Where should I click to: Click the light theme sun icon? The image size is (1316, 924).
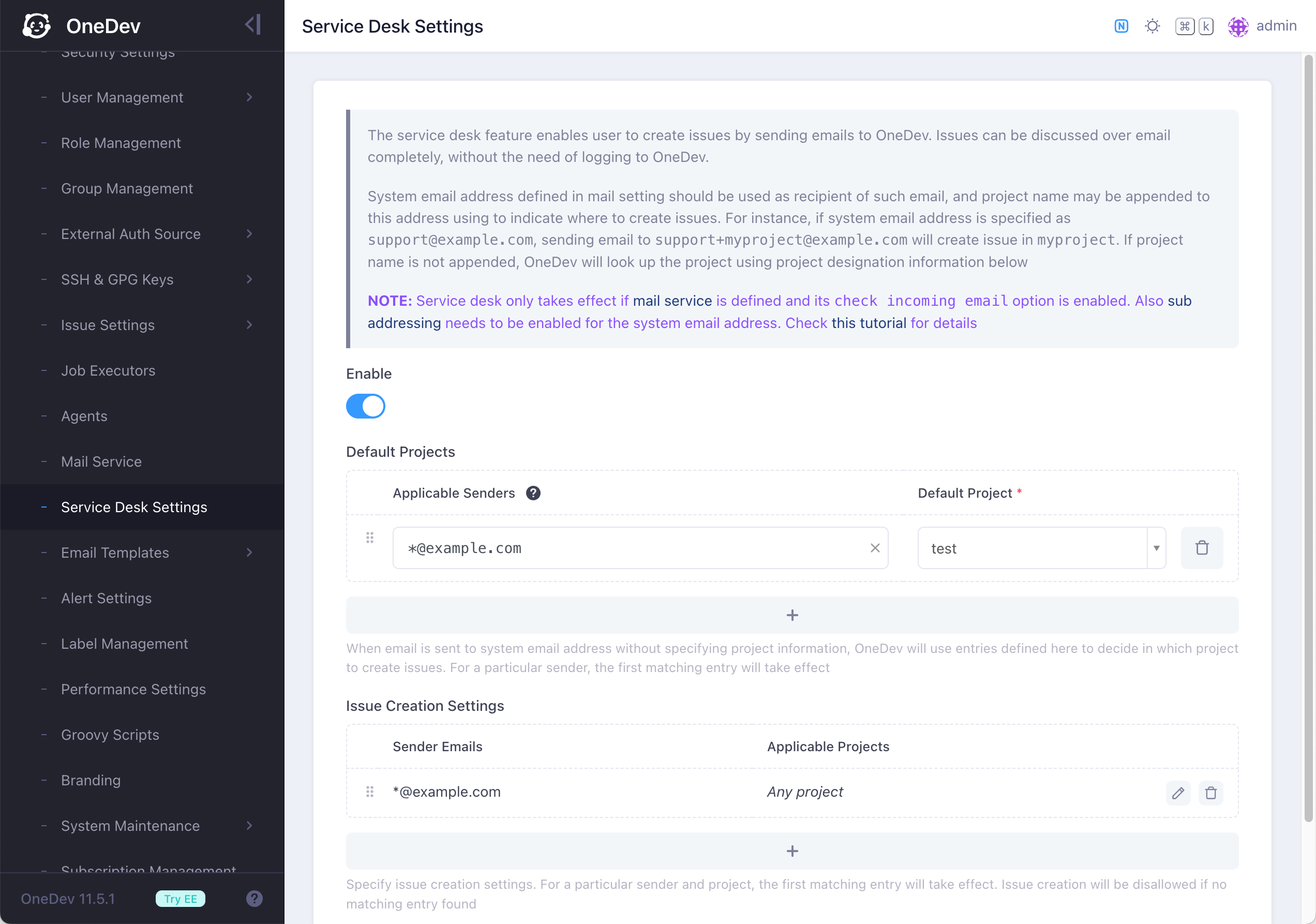[x=1152, y=26]
